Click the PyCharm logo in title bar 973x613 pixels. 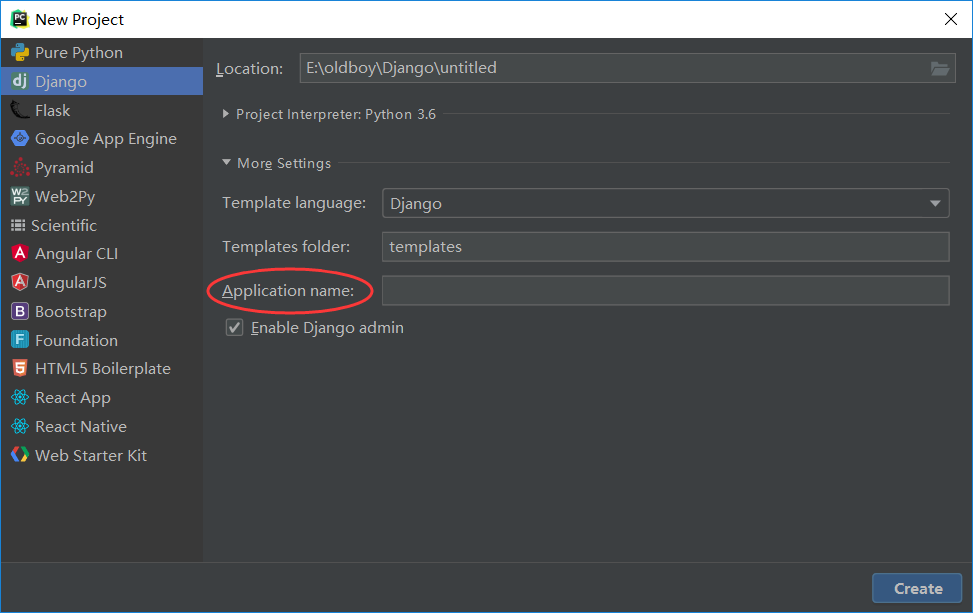(19, 19)
